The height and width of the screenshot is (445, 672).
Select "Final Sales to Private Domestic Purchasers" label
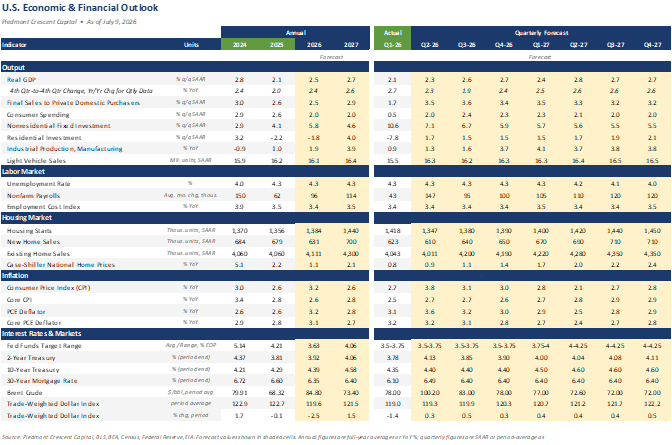pyautogui.click(x=73, y=103)
